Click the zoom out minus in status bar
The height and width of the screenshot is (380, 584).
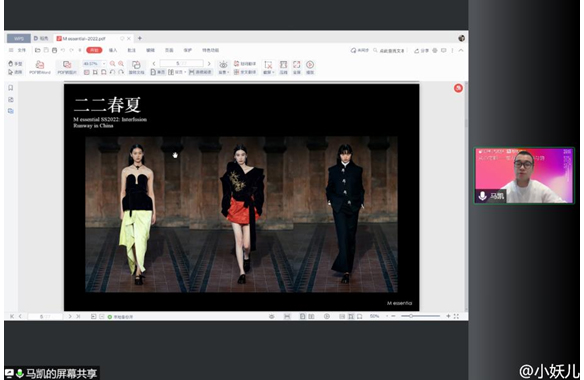point(393,316)
